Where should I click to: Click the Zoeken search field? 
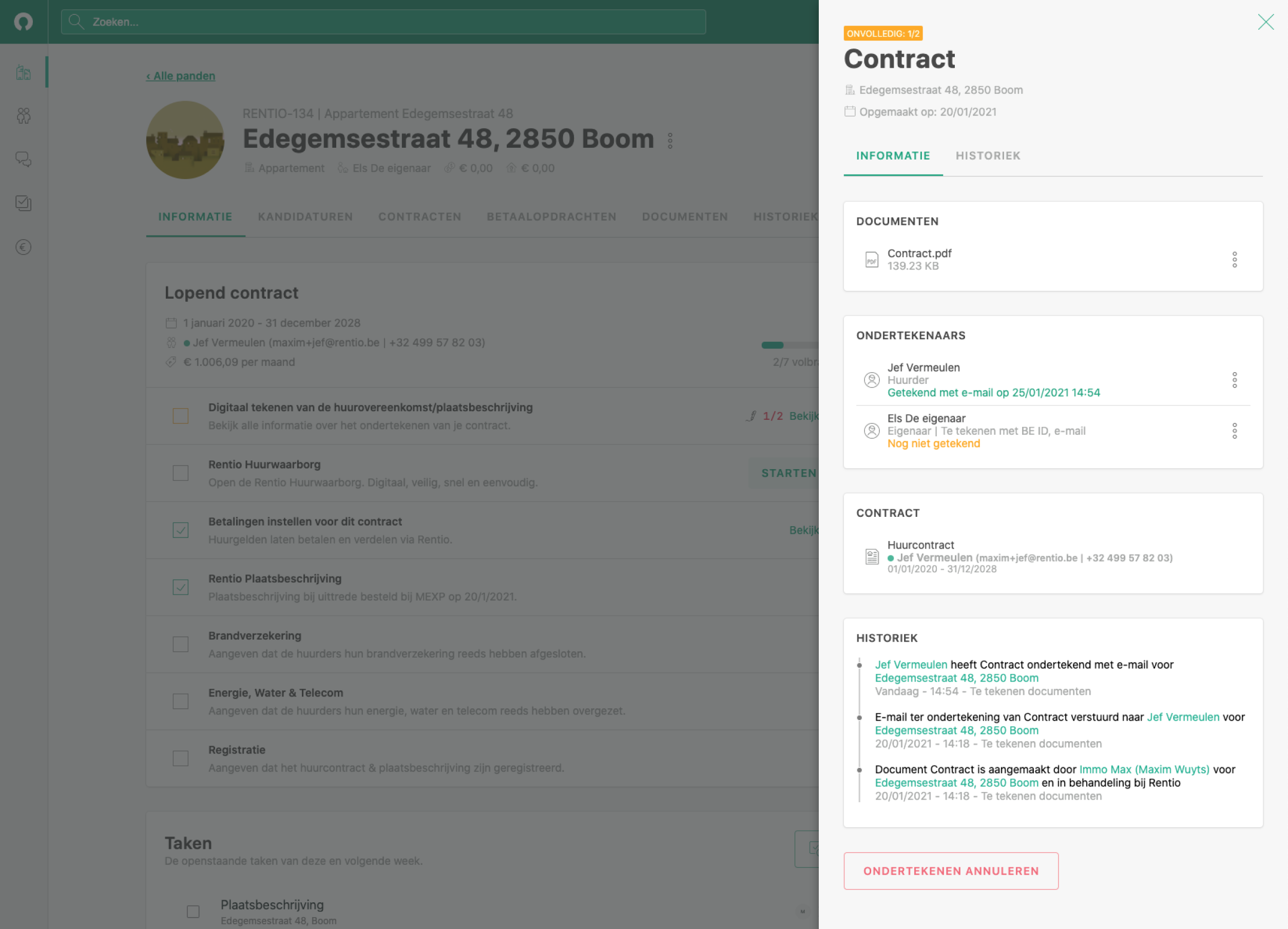coord(383,22)
